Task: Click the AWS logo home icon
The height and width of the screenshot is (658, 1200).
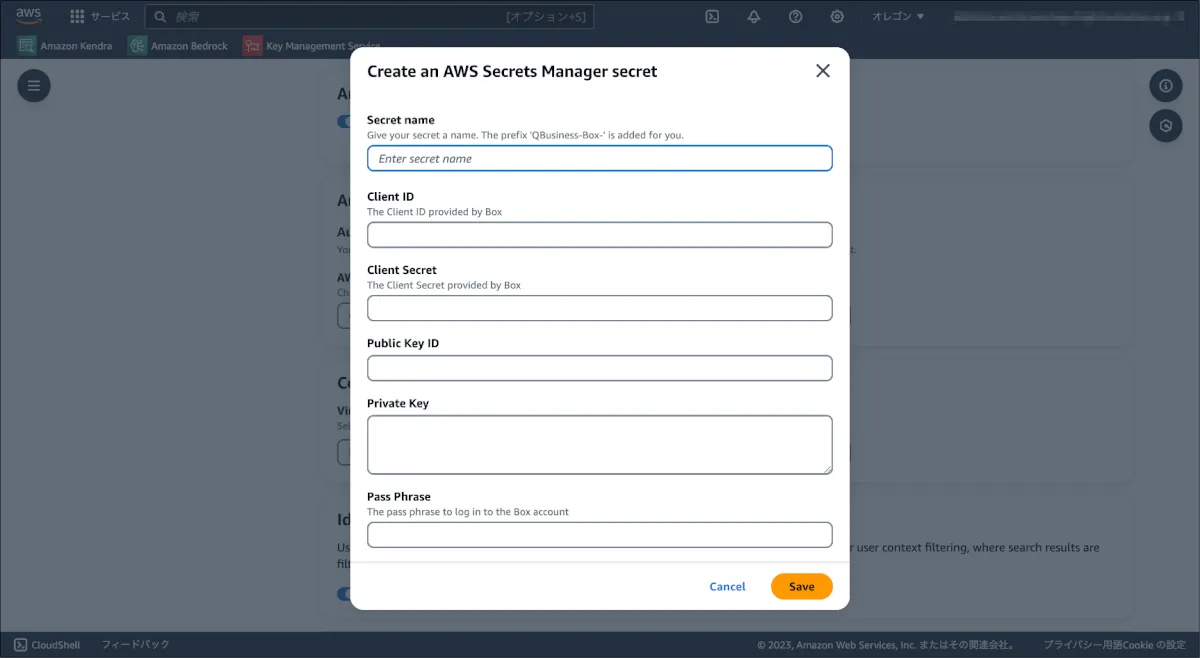Action: tap(28, 16)
